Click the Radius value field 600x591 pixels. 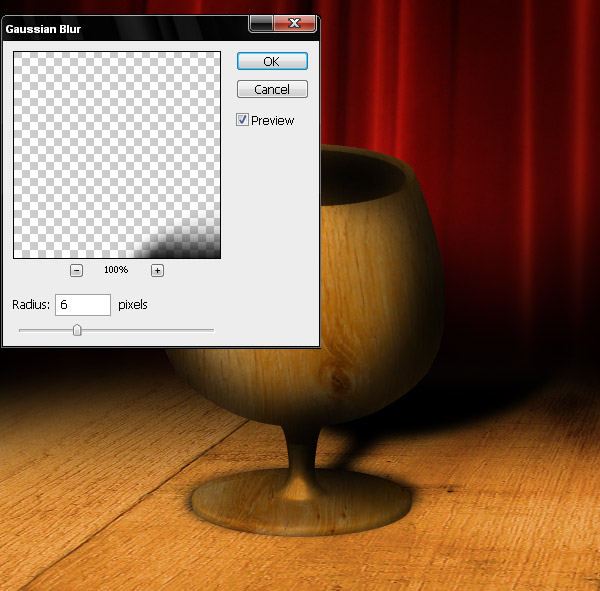(83, 305)
